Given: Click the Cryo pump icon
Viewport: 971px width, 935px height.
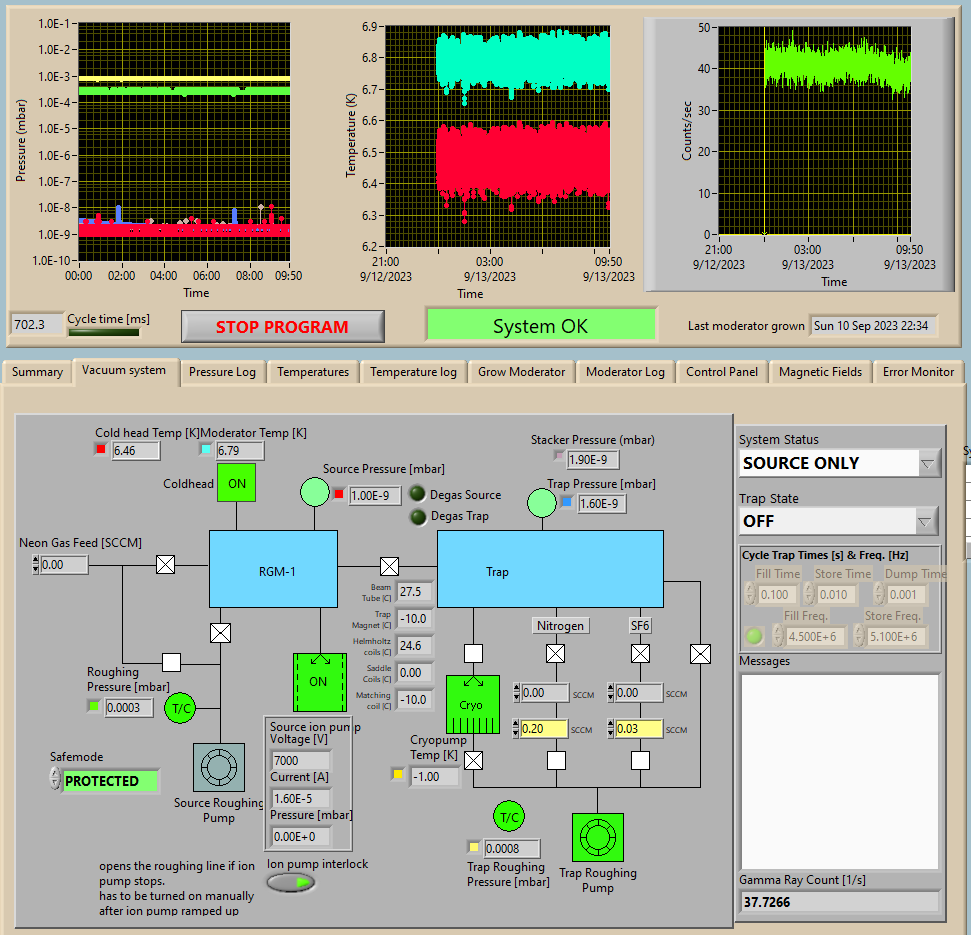Looking at the screenshot, I should coord(472,704).
